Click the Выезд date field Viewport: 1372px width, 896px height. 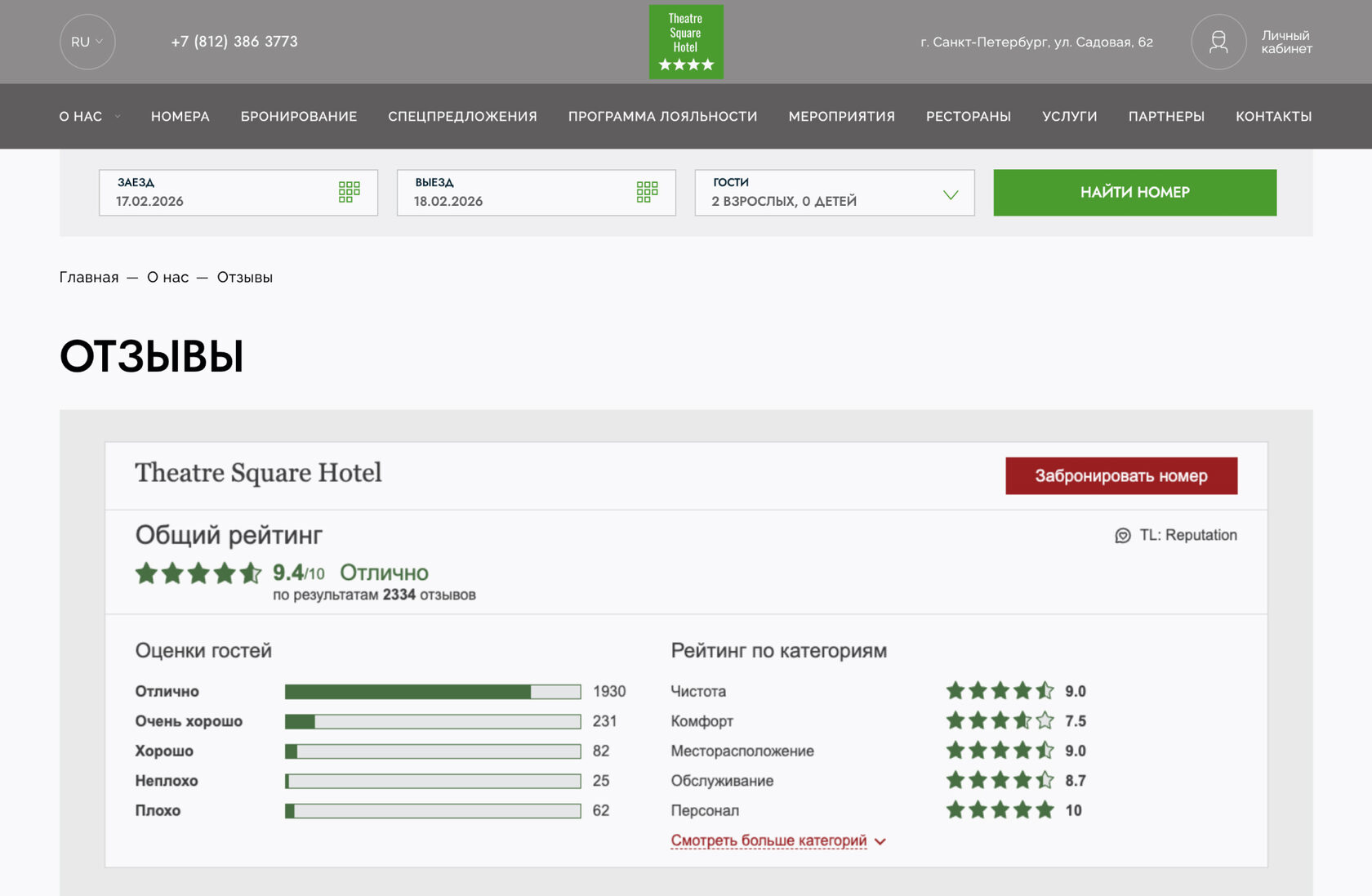point(537,193)
